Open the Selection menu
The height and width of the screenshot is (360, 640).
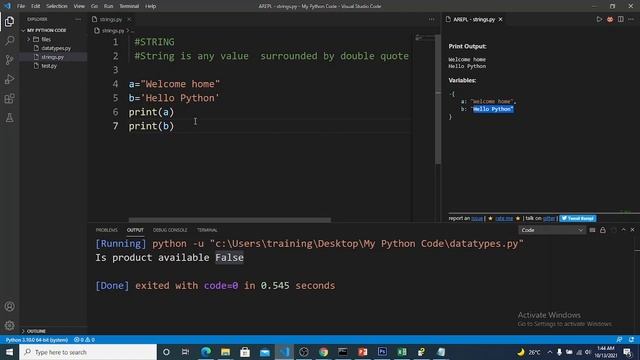click(x=57, y=6)
